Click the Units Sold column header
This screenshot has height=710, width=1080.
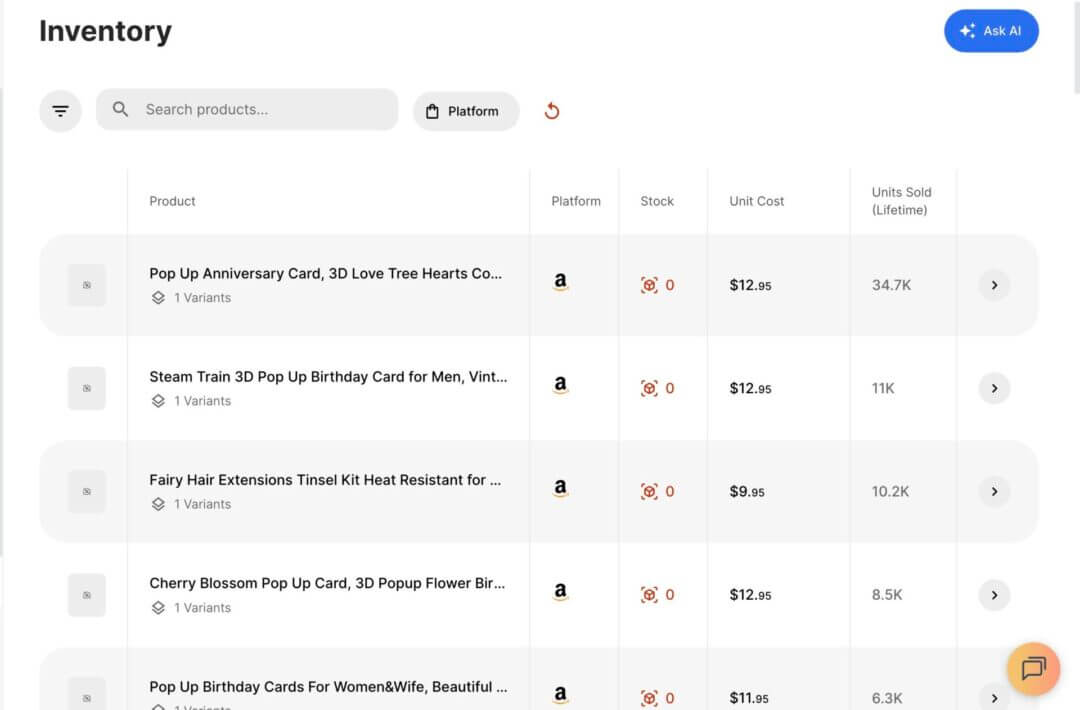(903, 201)
